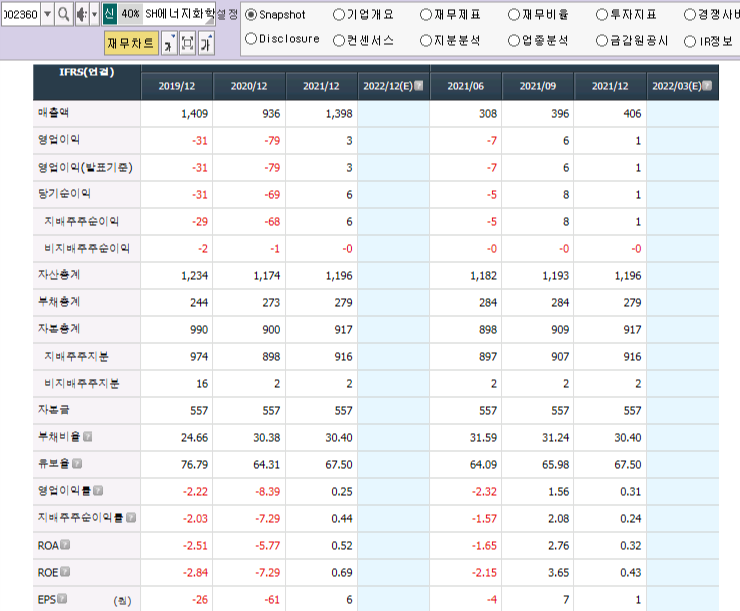Click the 2020/12 annual column header

pyautogui.click(x=249, y=86)
